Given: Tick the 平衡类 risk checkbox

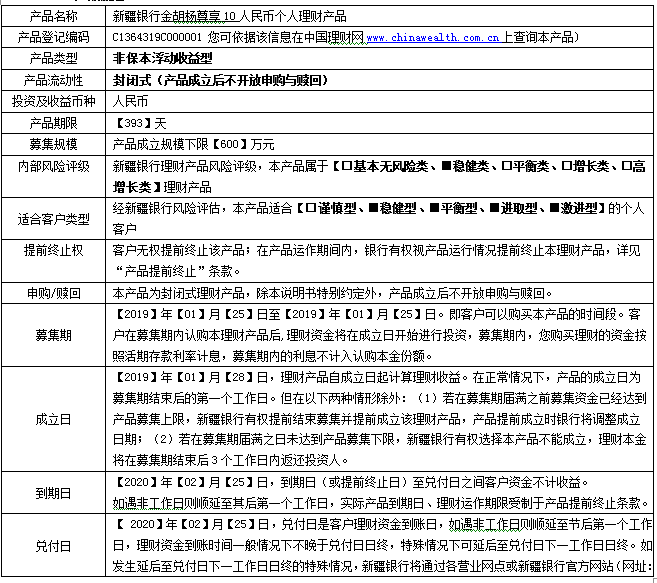Looking at the screenshot, I should click(x=506, y=166).
